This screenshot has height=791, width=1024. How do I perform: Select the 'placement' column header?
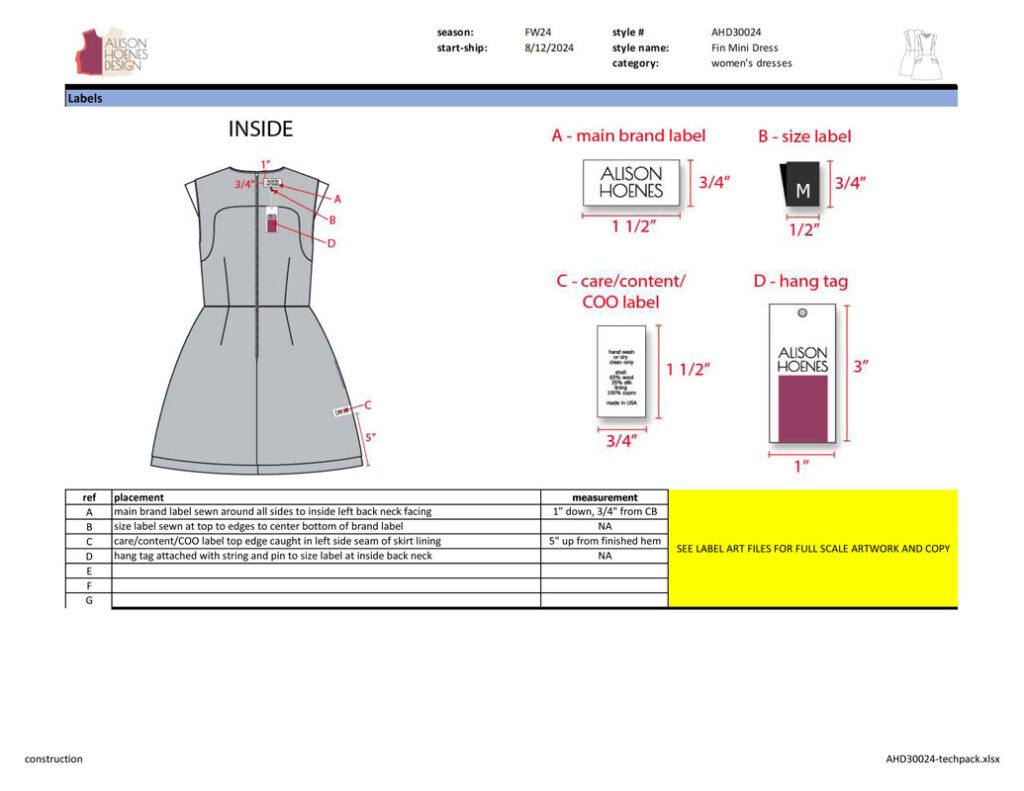click(x=326, y=497)
